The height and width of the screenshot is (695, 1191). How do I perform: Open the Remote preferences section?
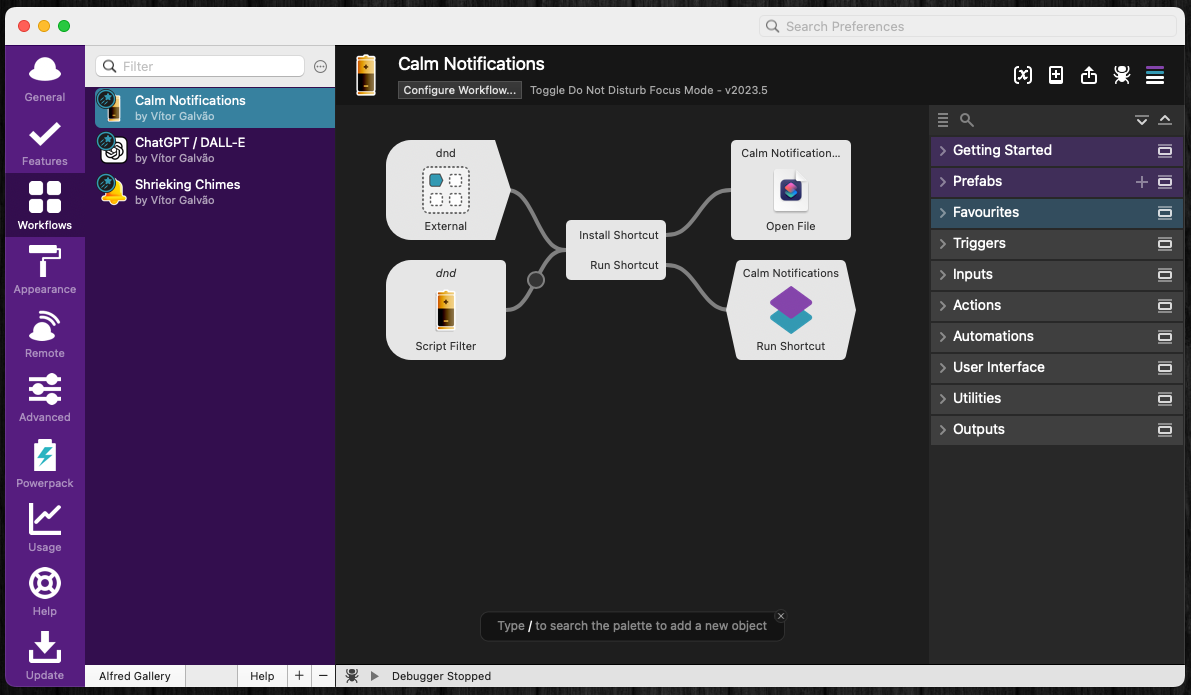click(x=45, y=335)
